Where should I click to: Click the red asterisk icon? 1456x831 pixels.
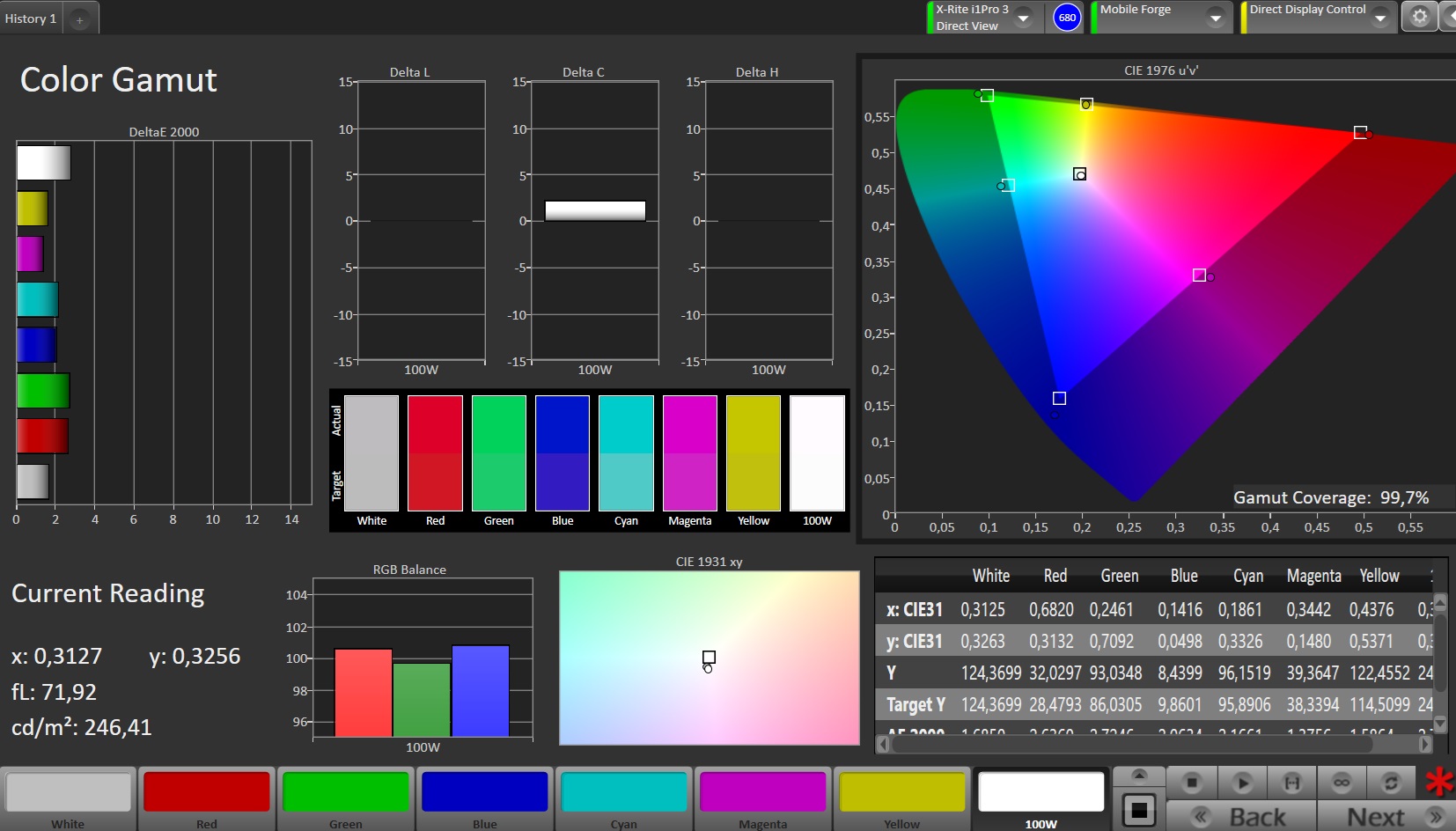[x=1439, y=782]
